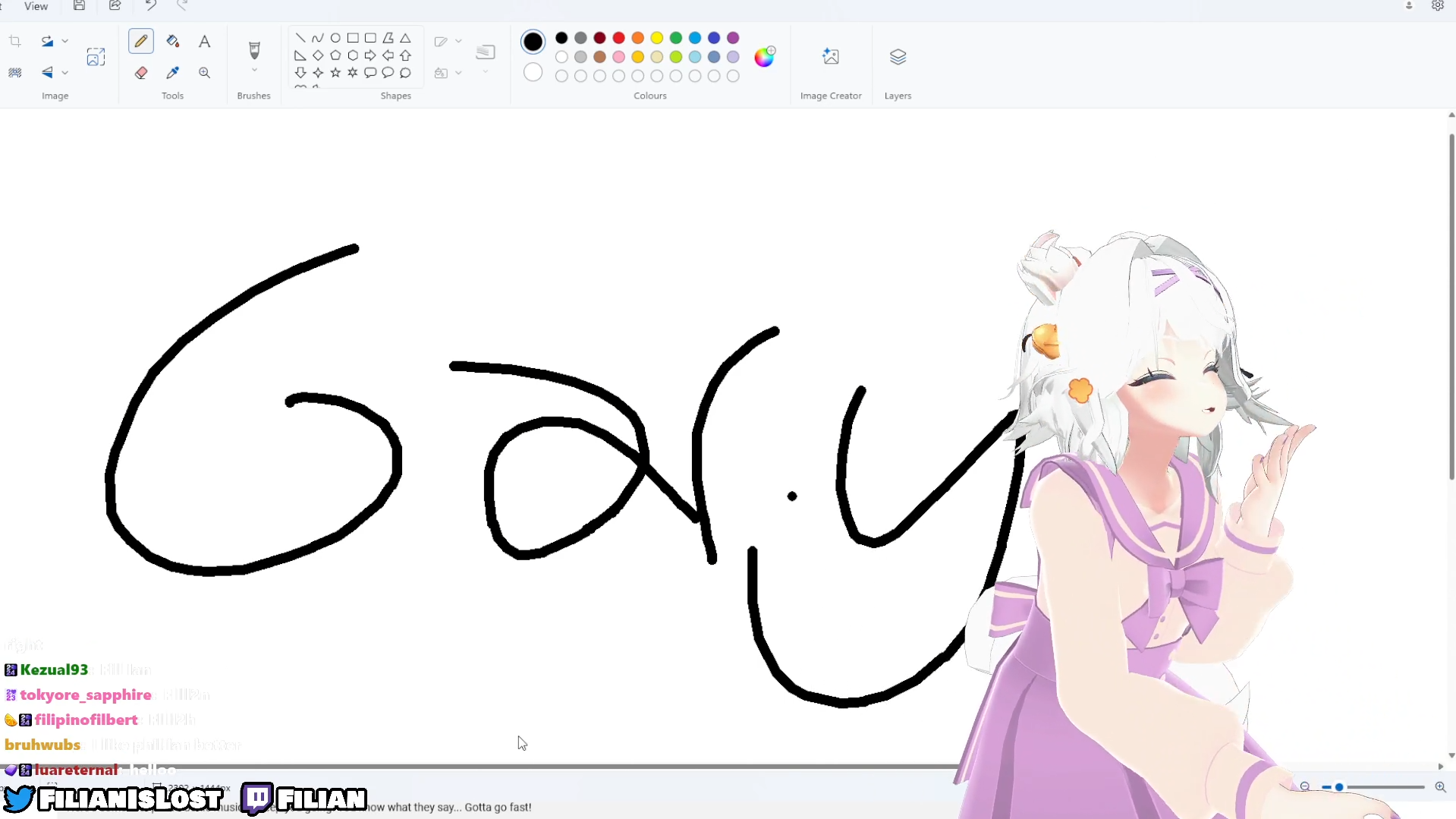Pick the Down arrow shape
Screen dimensions: 1456x819
pos(300,73)
